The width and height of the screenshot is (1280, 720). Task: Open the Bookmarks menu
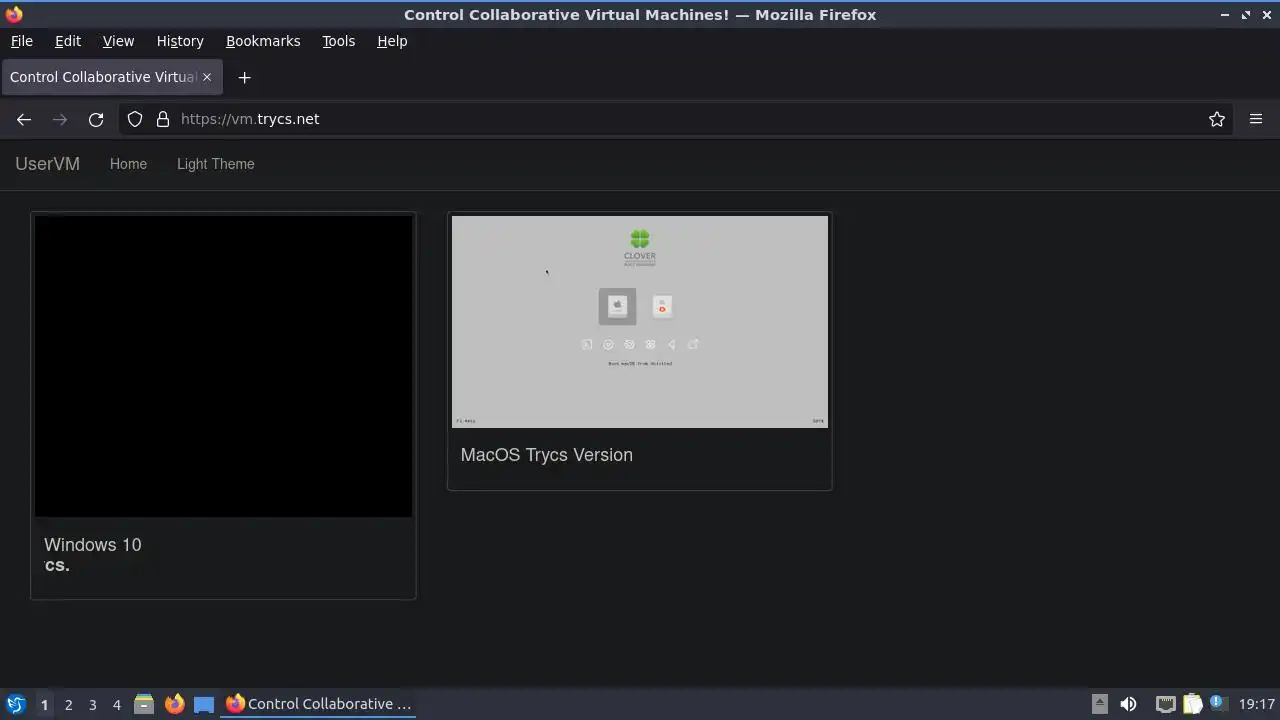(x=263, y=41)
